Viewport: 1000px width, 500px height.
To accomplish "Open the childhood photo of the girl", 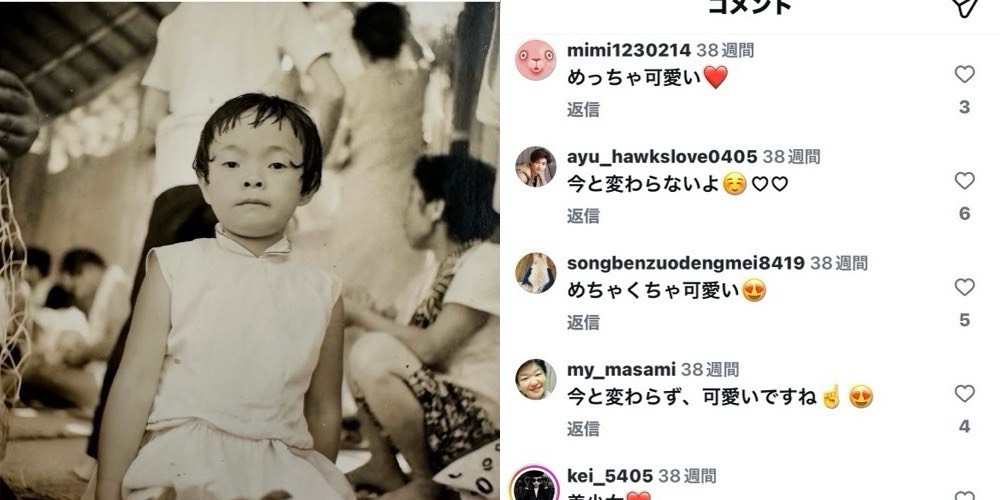I will (249, 251).
